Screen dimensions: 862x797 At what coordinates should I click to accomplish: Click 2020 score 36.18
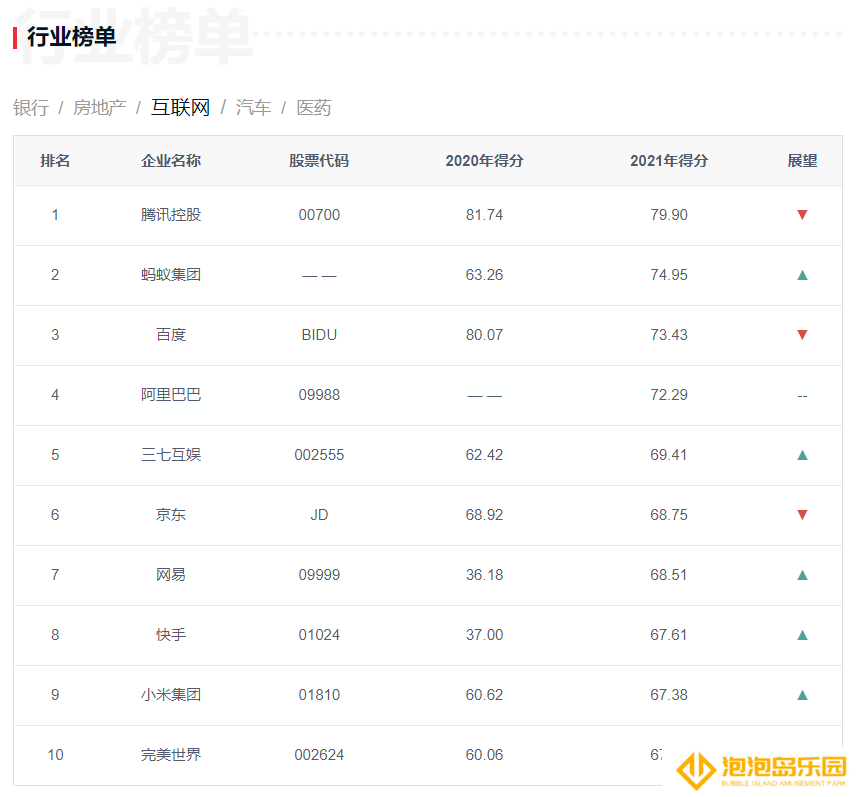pos(484,575)
